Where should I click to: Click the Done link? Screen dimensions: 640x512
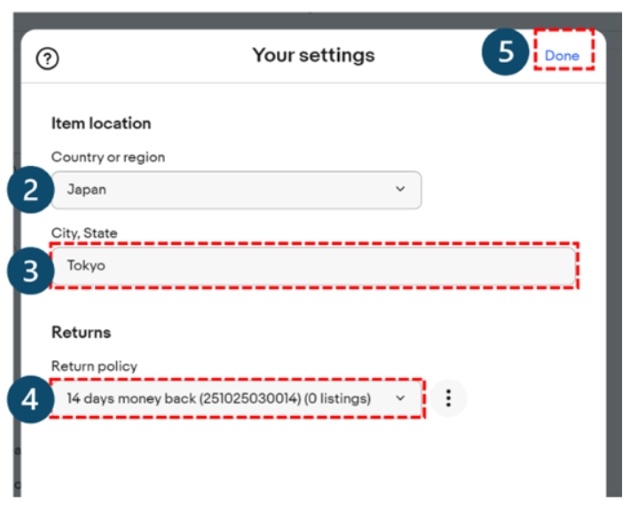[562, 56]
